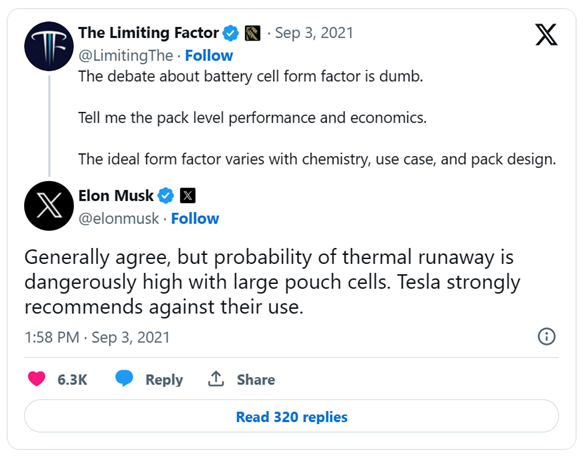The height and width of the screenshot is (458, 584).
Task: Click the X affiliate badge next to Elon Musk
Action: click(x=188, y=195)
